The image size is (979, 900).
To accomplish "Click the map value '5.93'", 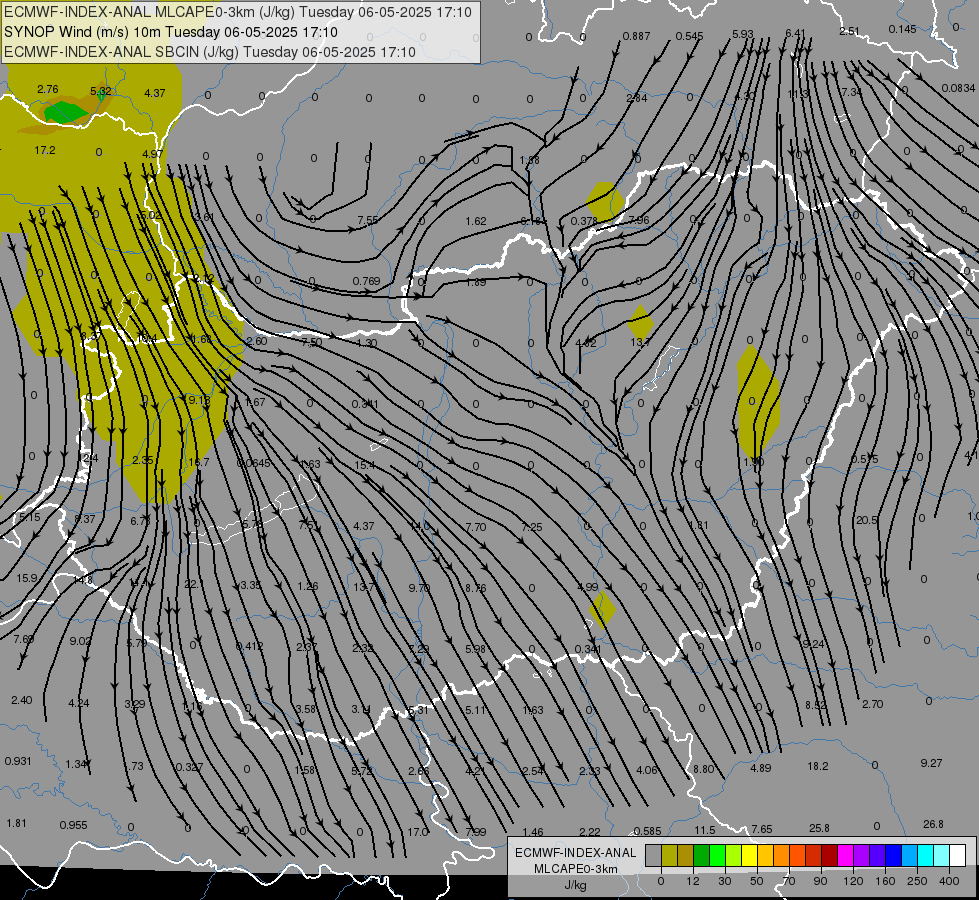I will pyautogui.click(x=743, y=34).
